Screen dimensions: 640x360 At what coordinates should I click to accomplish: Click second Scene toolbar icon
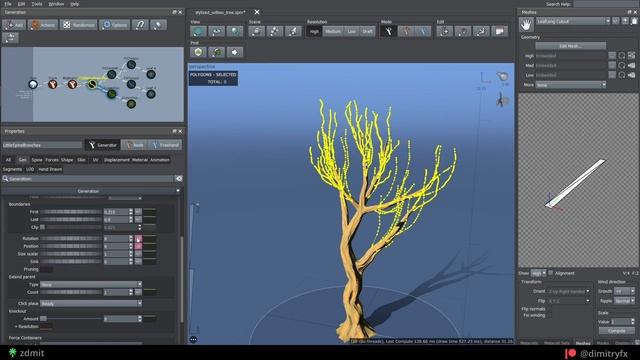[275, 31]
